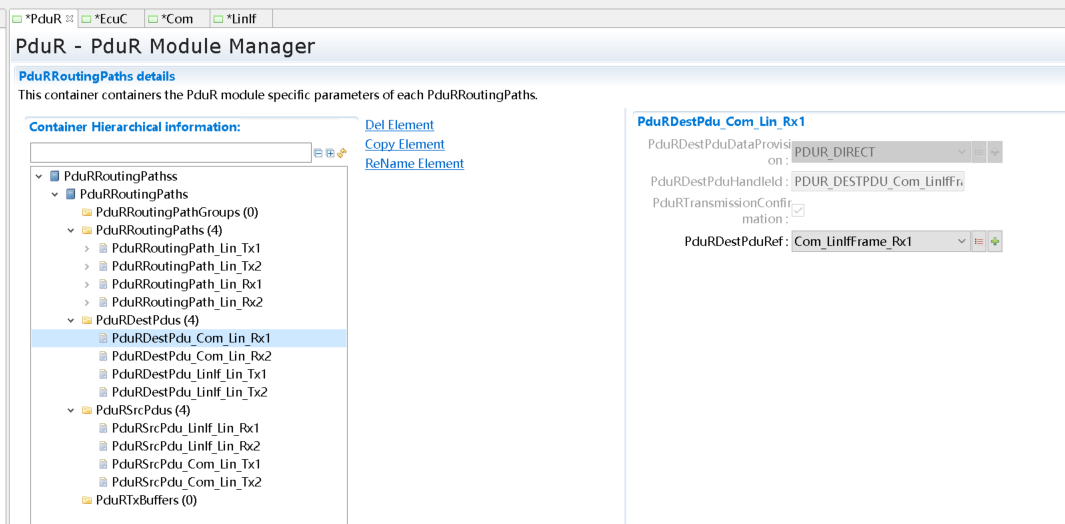Collapse the PduRSrcPdus (4) folder
Image resolution: width=1065 pixels, height=524 pixels.
click(x=71, y=410)
